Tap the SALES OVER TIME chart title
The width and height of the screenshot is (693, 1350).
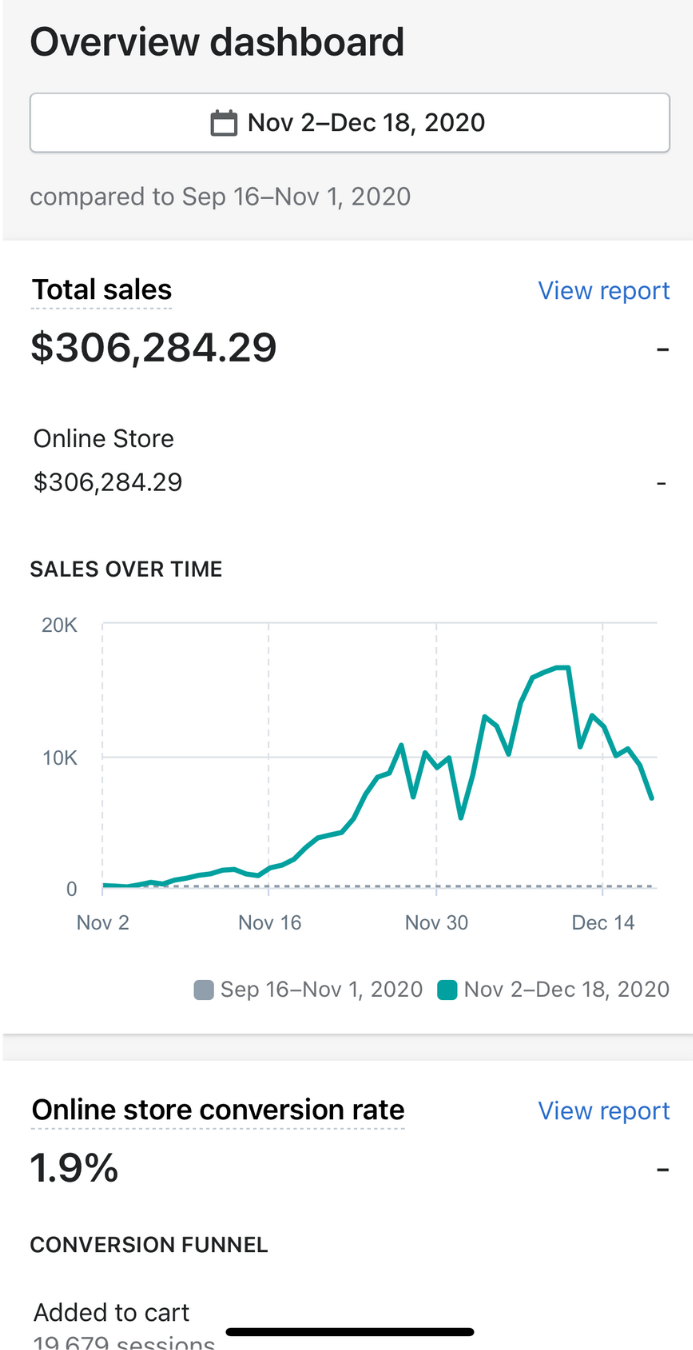pos(126,569)
